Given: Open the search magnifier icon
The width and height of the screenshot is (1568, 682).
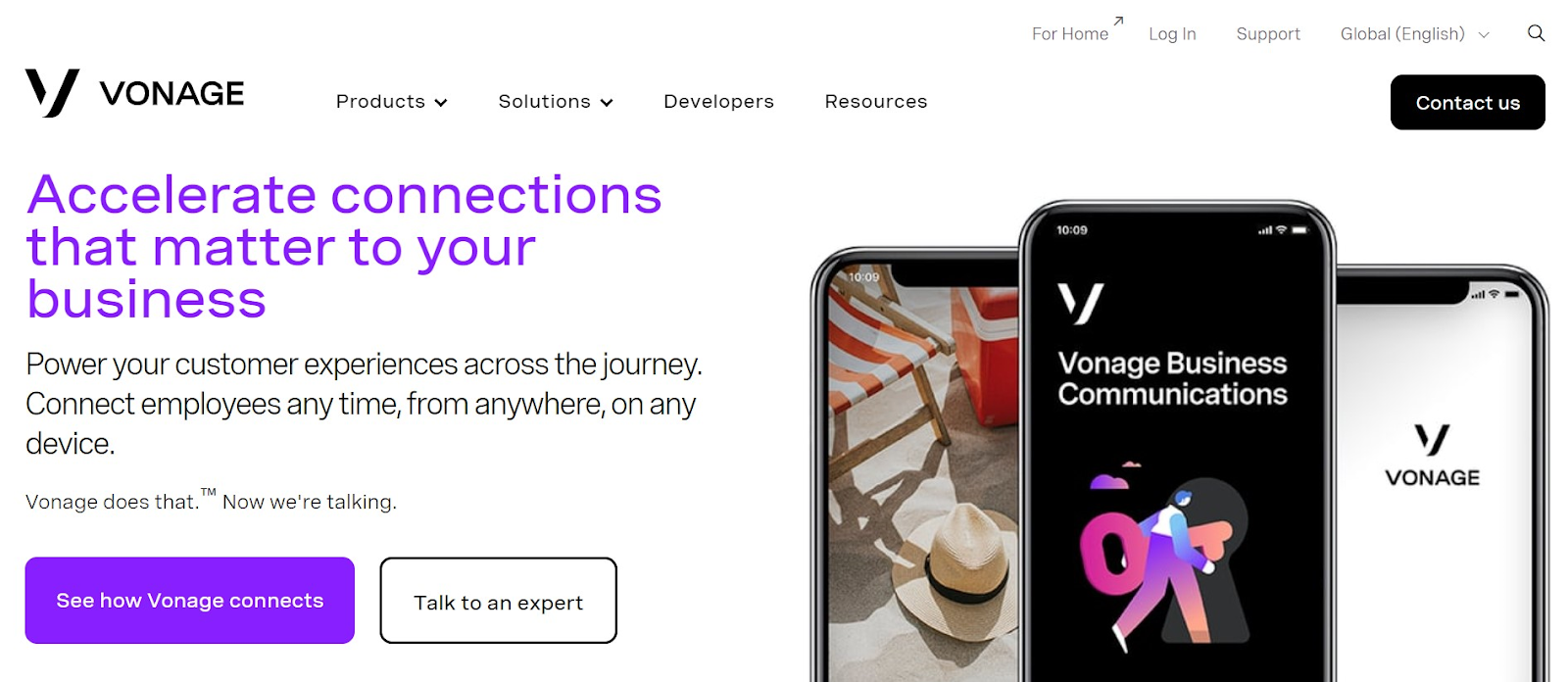Looking at the screenshot, I should [1536, 33].
